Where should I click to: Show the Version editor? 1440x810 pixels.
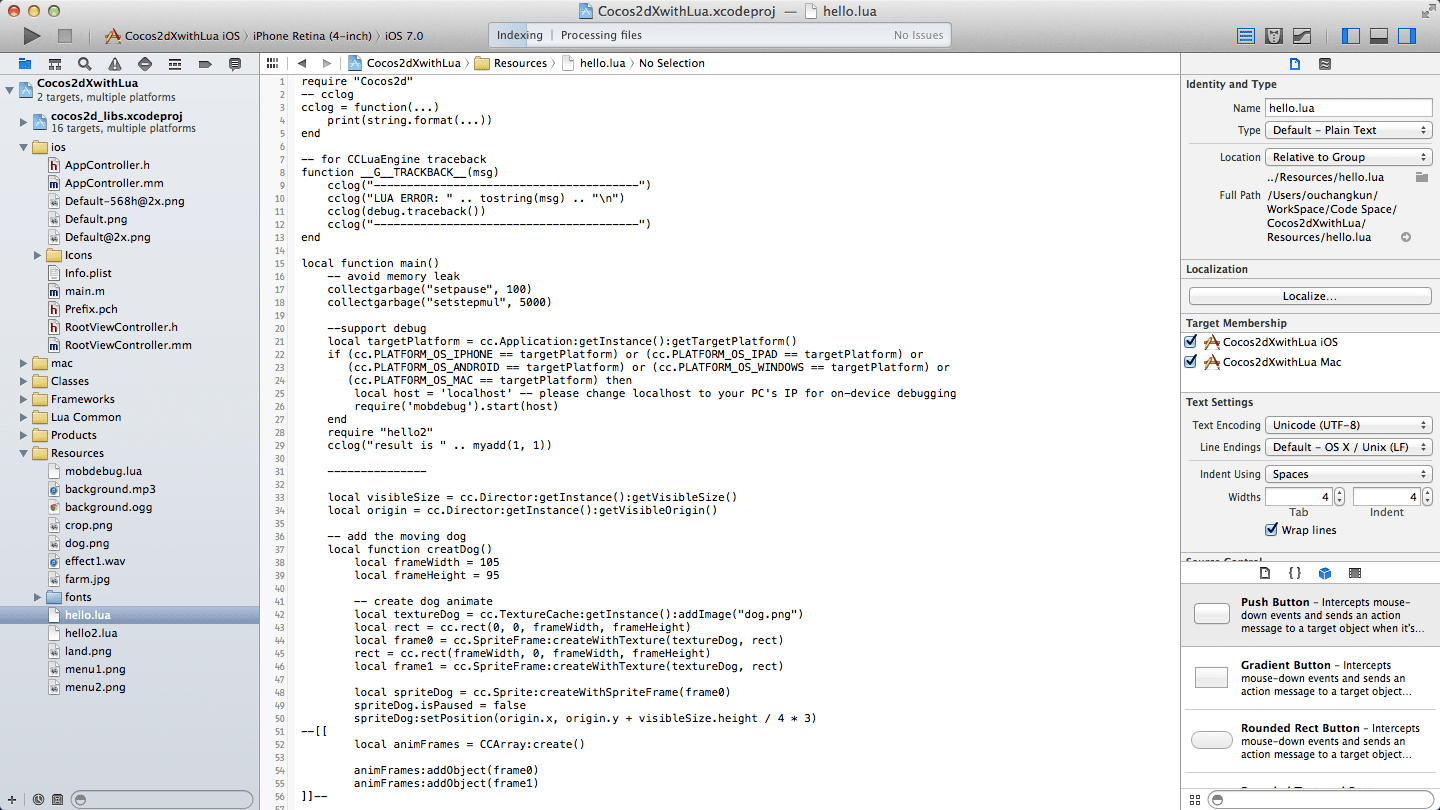[x=1302, y=36]
